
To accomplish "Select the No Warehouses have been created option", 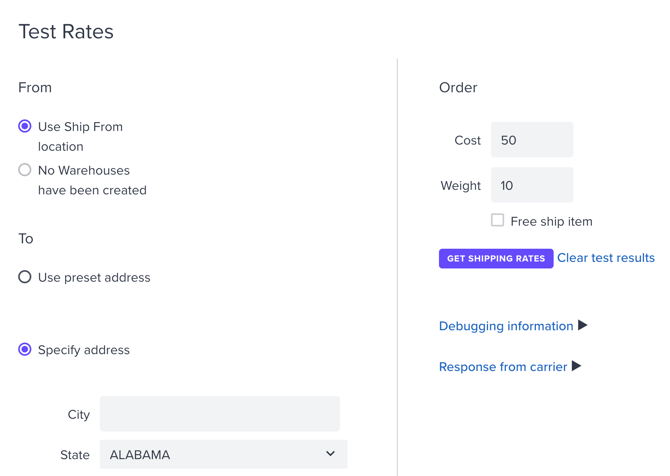I will (x=25, y=170).
